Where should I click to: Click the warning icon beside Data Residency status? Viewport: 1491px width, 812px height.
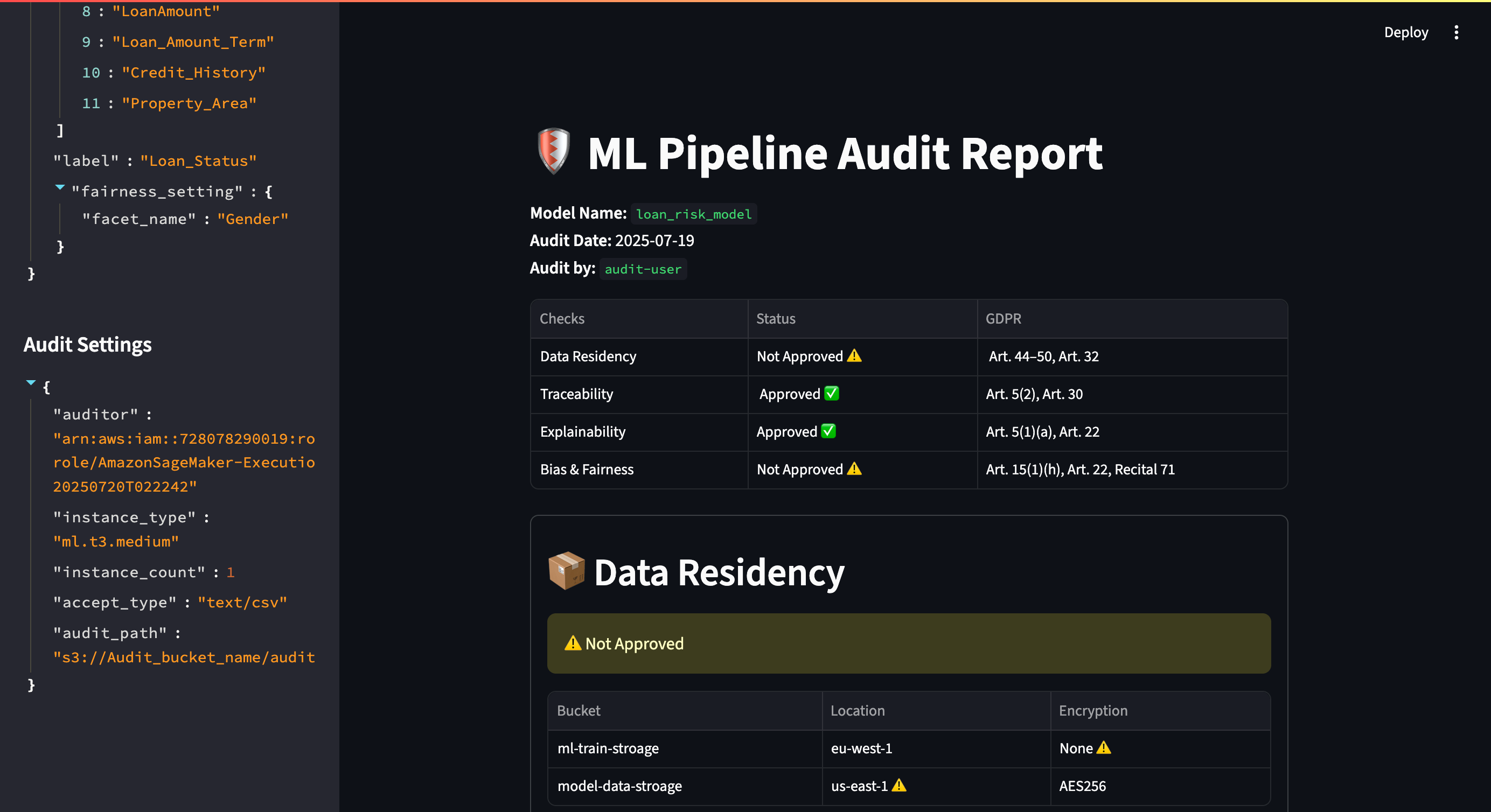click(855, 356)
